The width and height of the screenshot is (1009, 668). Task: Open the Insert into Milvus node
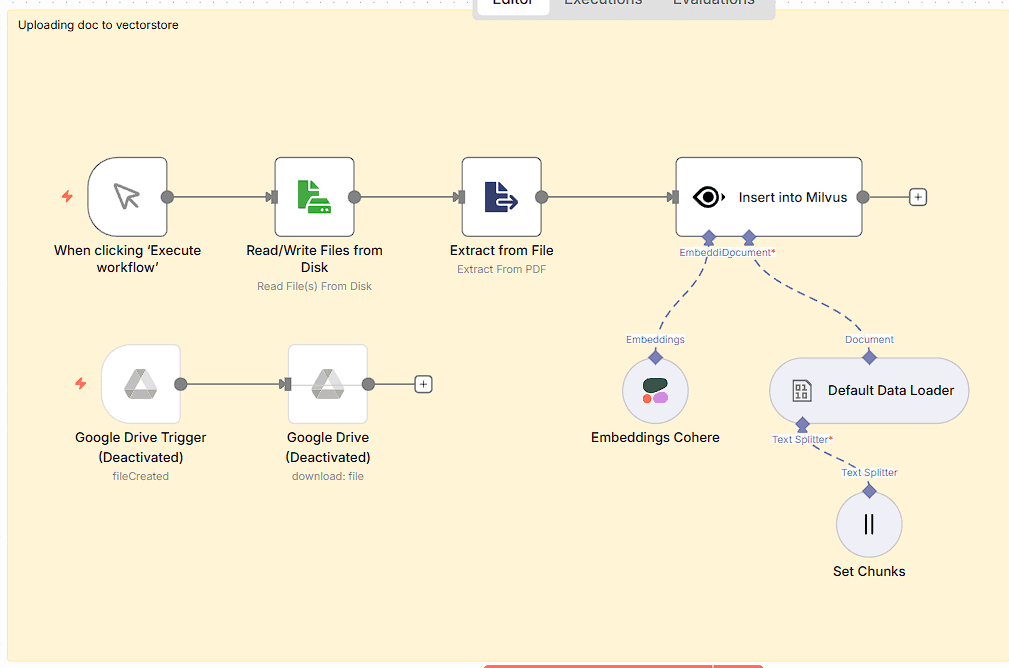769,197
